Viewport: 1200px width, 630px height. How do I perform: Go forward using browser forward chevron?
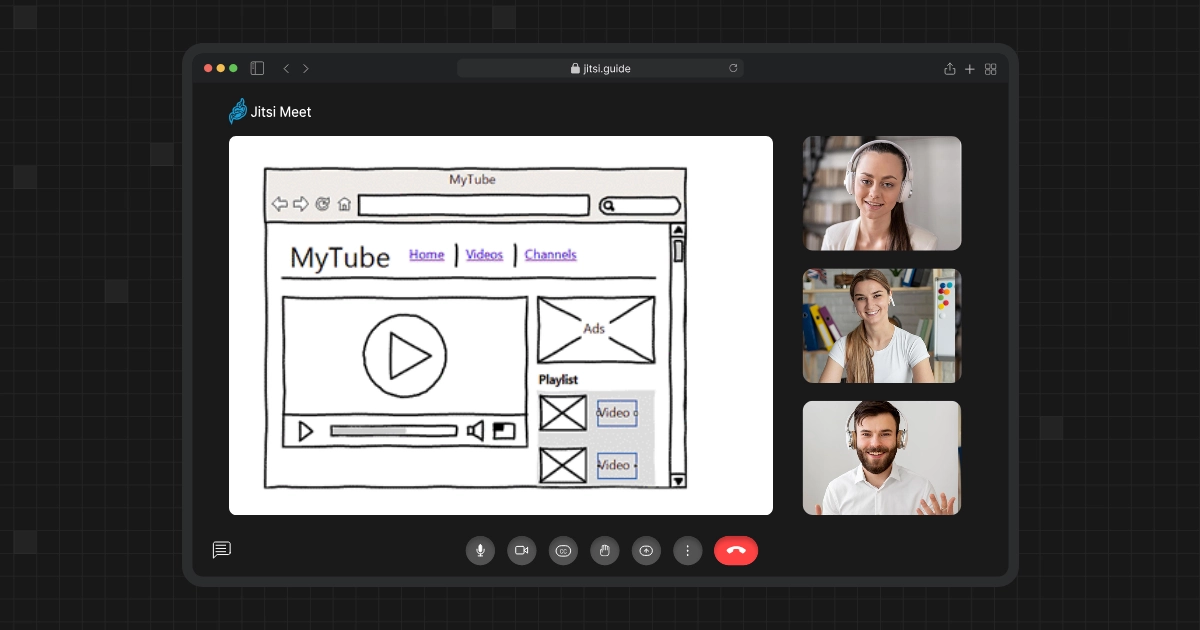306,68
